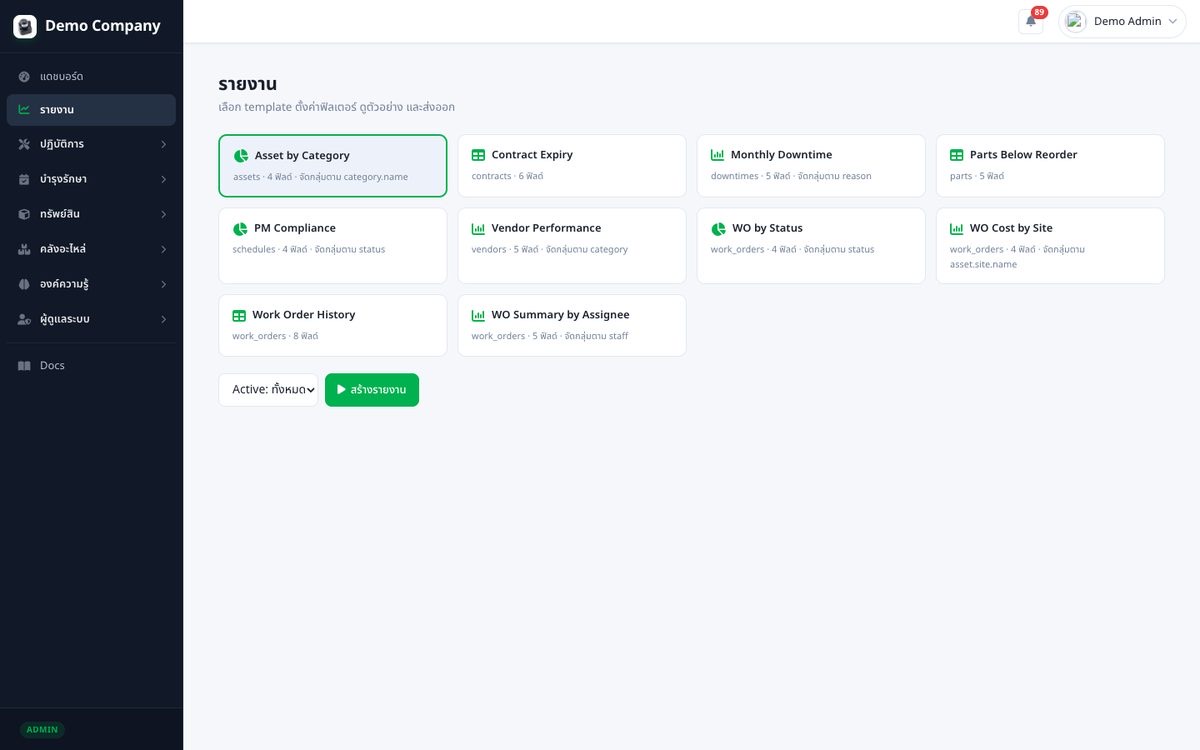Select the Parts Below Reorder template title
Viewport: 1200px width, 750px height.
tap(1023, 155)
